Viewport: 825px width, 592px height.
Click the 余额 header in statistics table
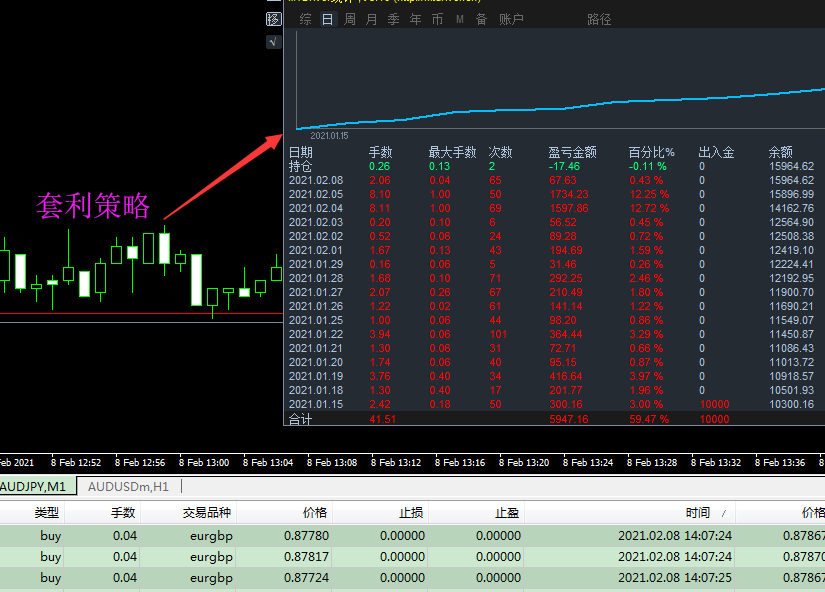tap(780, 153)
